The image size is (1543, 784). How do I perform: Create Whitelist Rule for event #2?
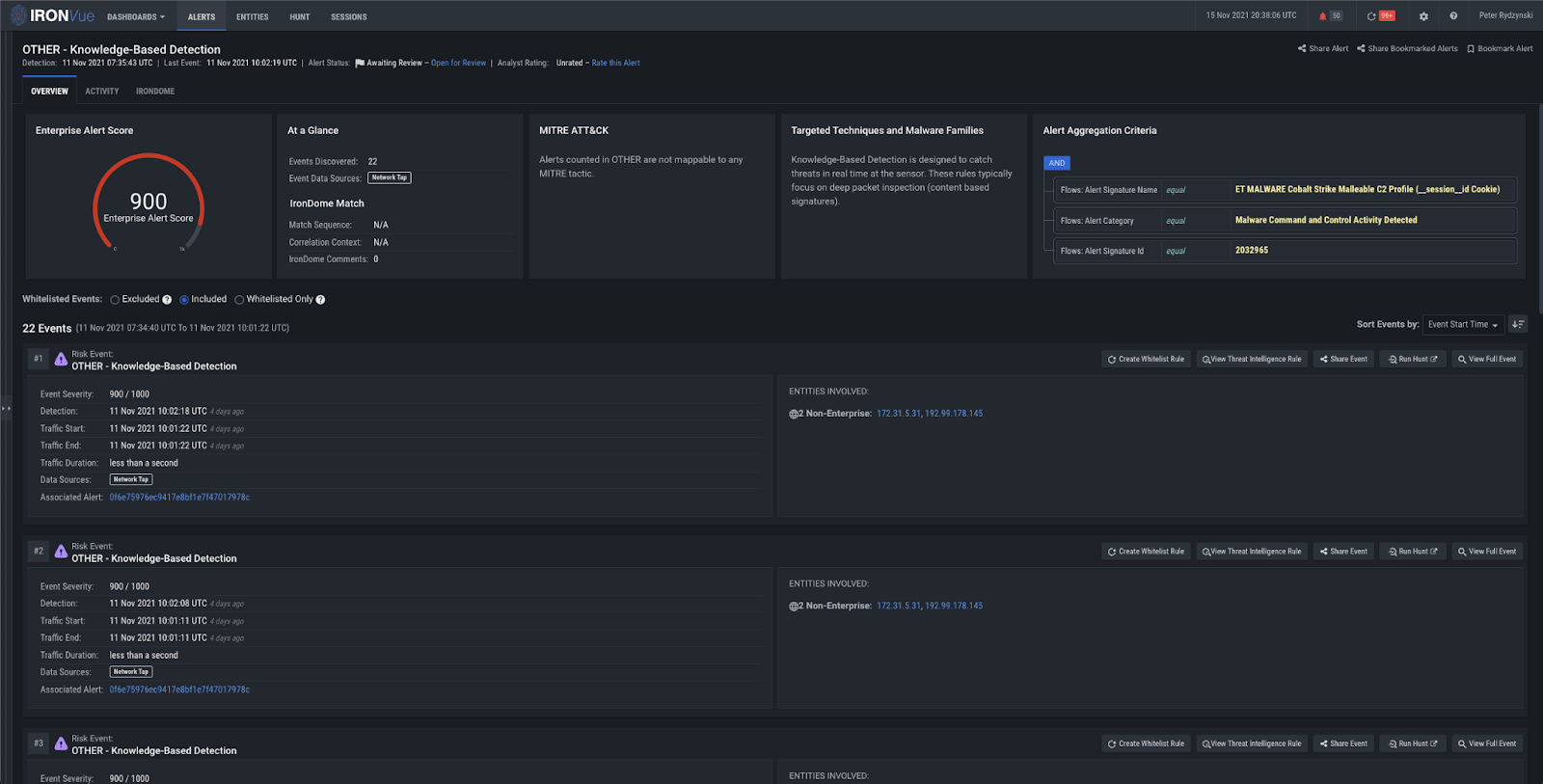point(1146,552)
